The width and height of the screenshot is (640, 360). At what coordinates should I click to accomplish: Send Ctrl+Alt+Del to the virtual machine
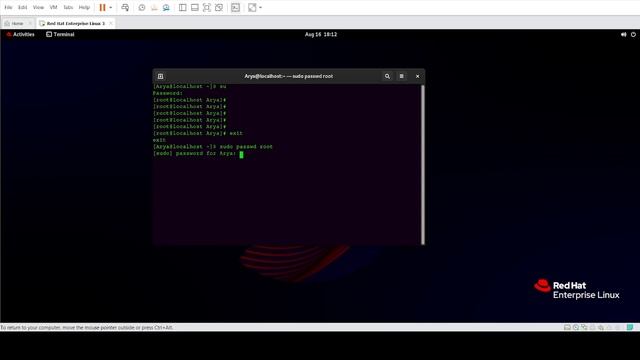125,7
